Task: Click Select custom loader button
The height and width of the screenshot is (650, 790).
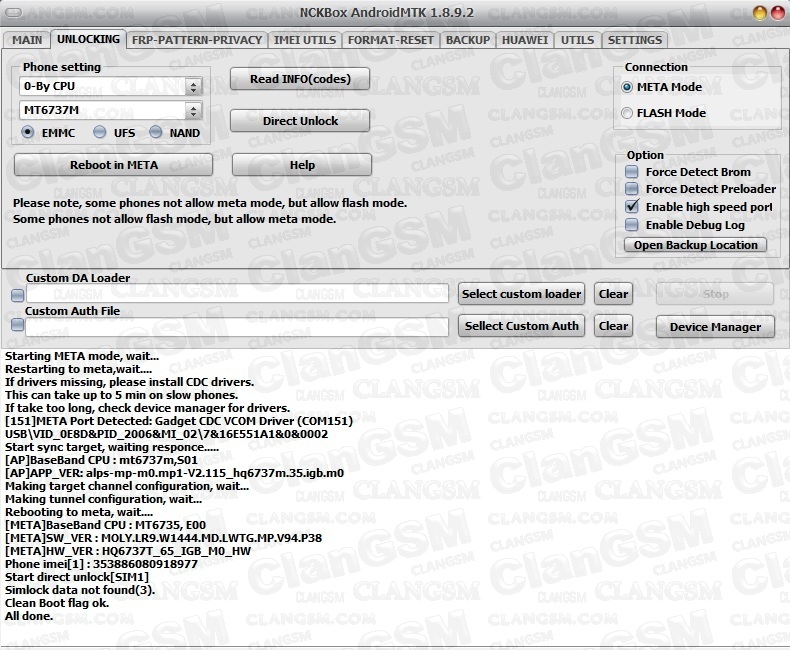Action: point(521,294)
